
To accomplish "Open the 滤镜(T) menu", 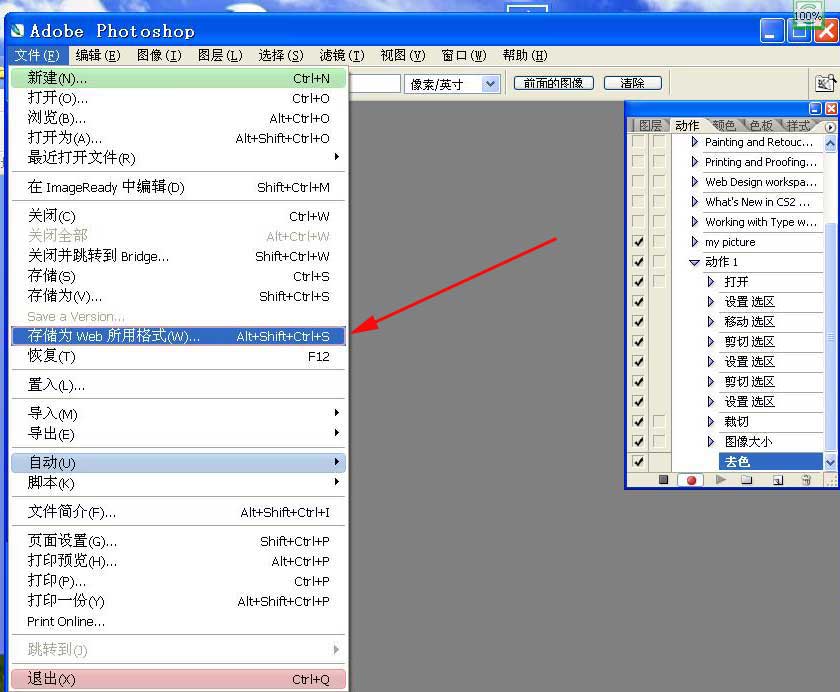I will pyautogui.click(x=342, y=55).
